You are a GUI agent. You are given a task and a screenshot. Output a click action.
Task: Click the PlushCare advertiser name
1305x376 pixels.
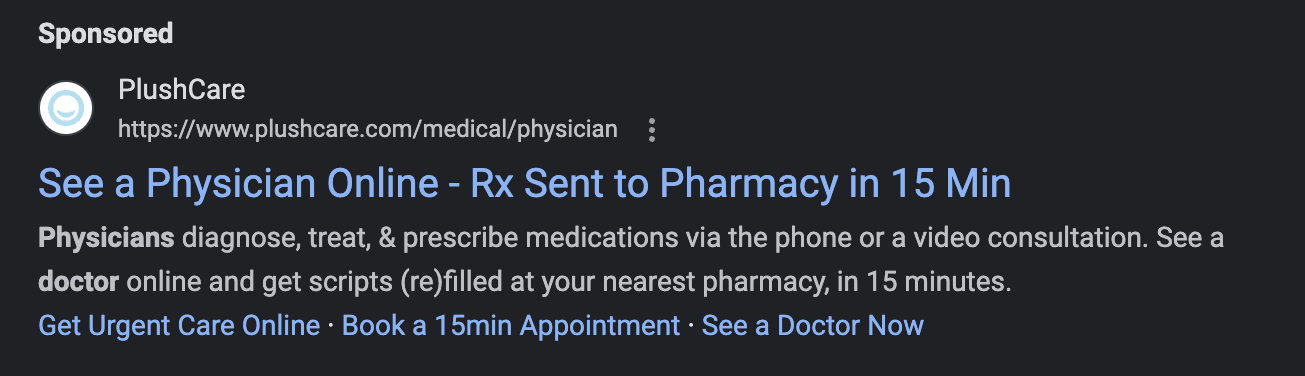pos(182,89)
